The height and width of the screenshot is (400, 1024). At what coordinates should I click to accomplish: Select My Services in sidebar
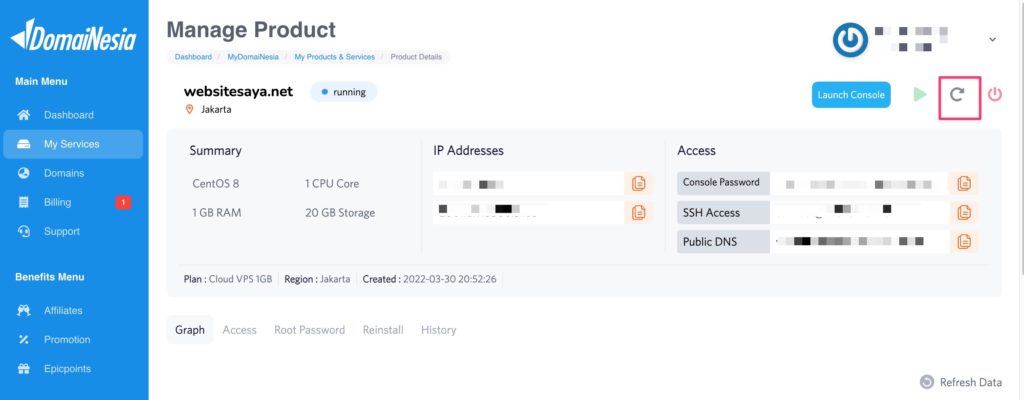pyautogui.click(x=73, y=144)
